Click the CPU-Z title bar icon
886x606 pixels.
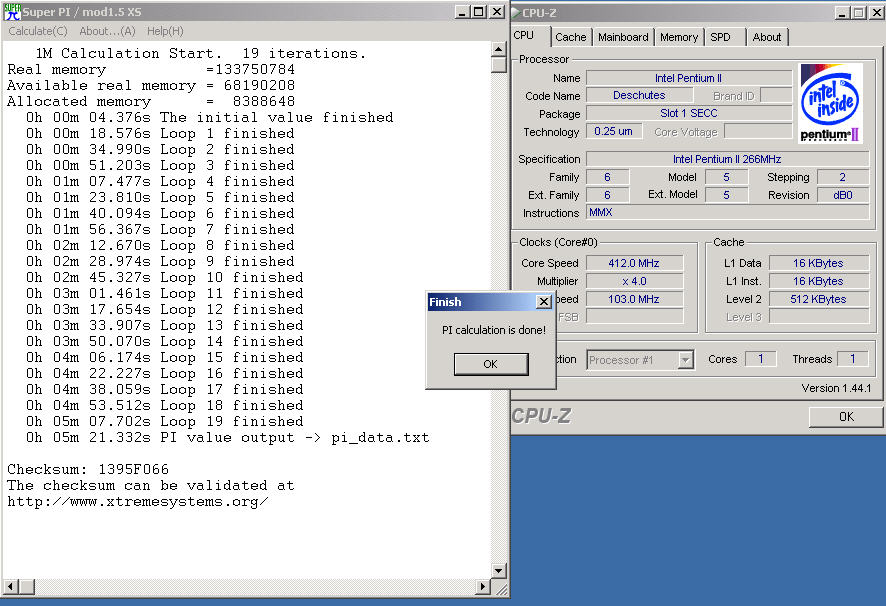click(515, 12)
